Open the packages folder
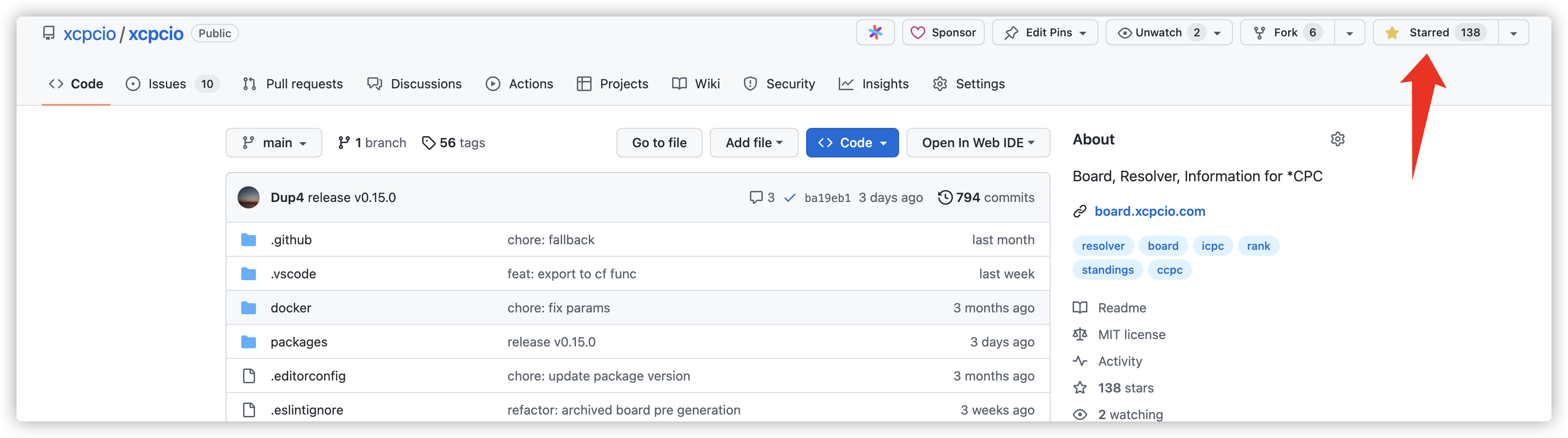The height and width of the screenshot is (438, 1568). [299, 342]
